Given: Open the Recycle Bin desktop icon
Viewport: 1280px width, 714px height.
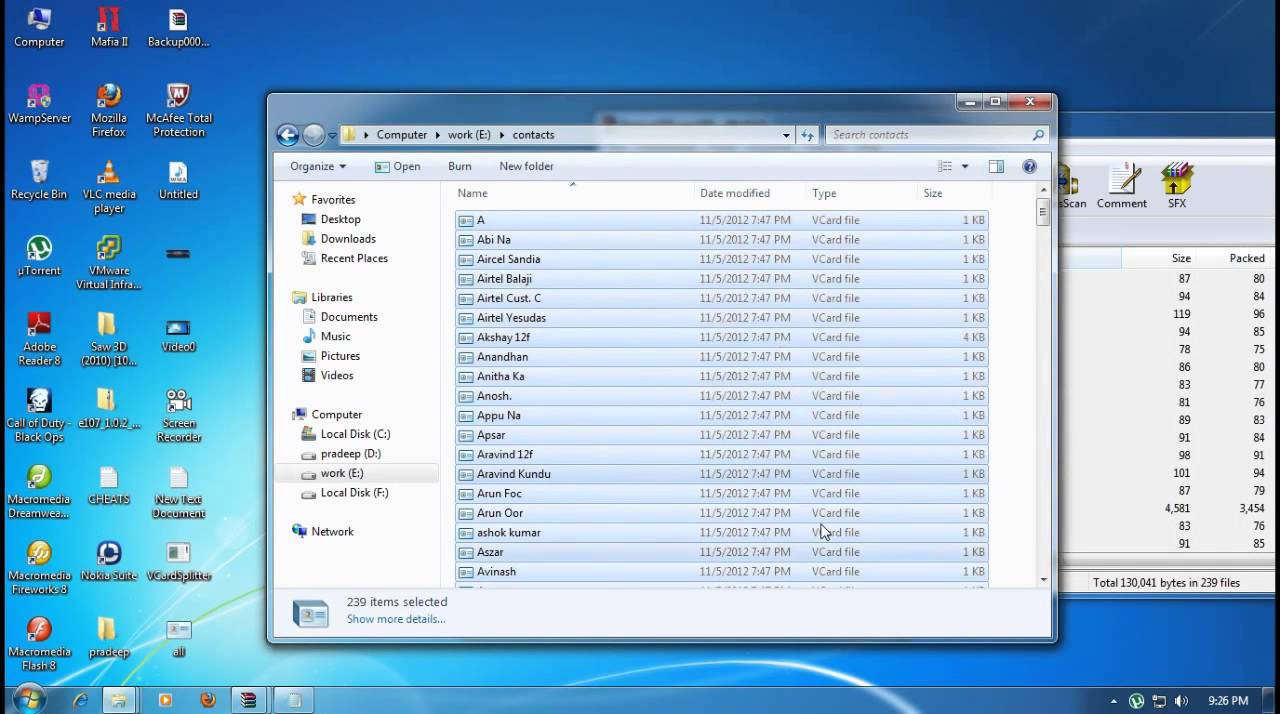Looking at the screenshot, I should (x=39, y=180).
